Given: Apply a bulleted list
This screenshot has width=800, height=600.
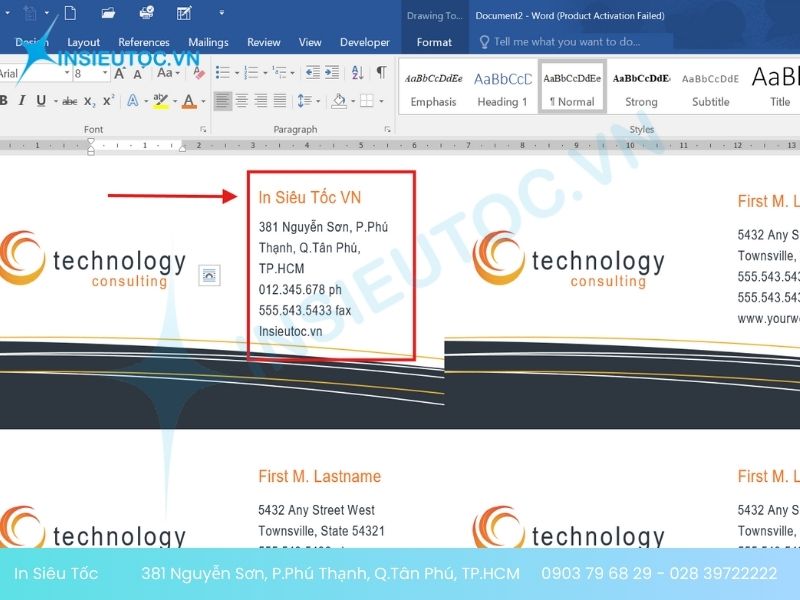Looking at the screenshot, I should [223, 73].
